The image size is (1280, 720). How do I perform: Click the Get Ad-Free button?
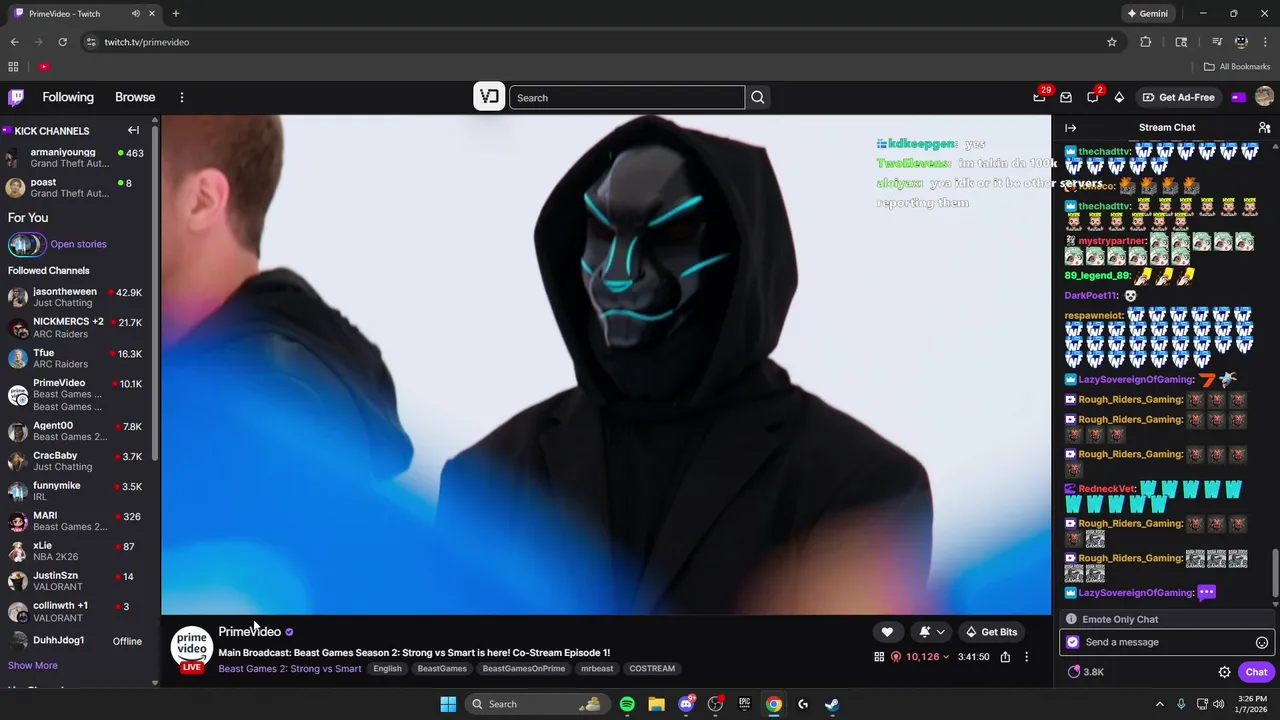click(x=1179, y=97)
